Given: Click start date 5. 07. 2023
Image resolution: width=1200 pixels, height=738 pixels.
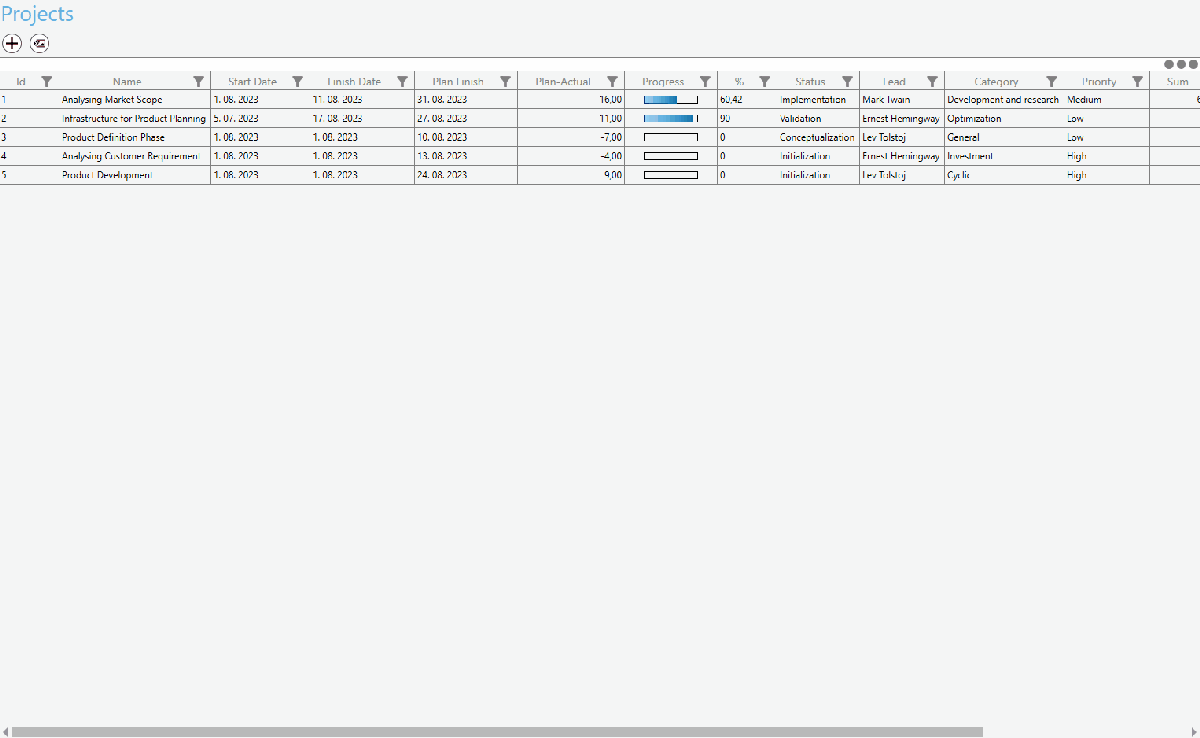Looking at the screenshot, I should pyautogui.click(x=236, y=119).
